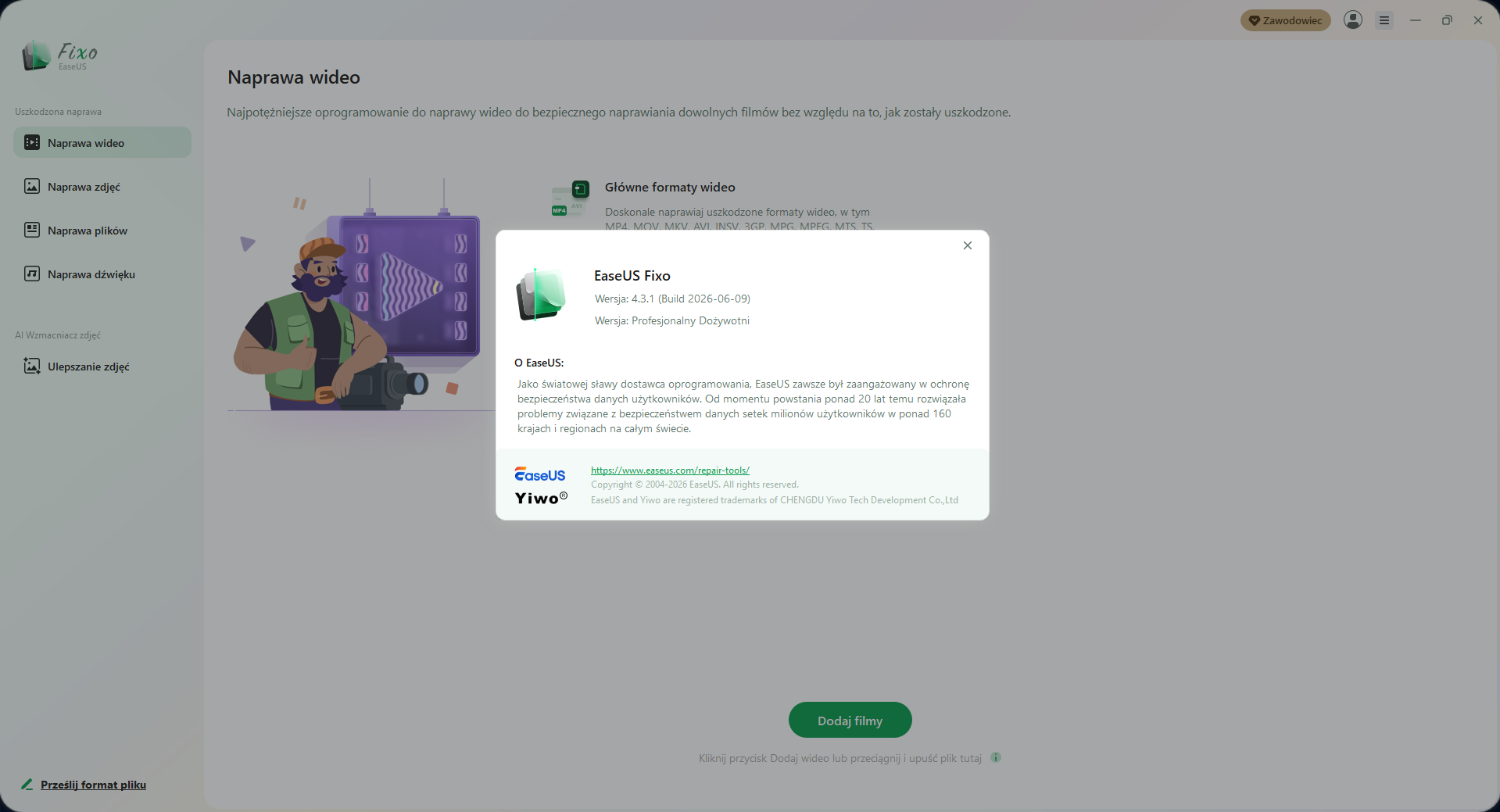Screen dimensions: 1500x812
Task: Click the photo enhancer sparkle icon
Action: 32,366
